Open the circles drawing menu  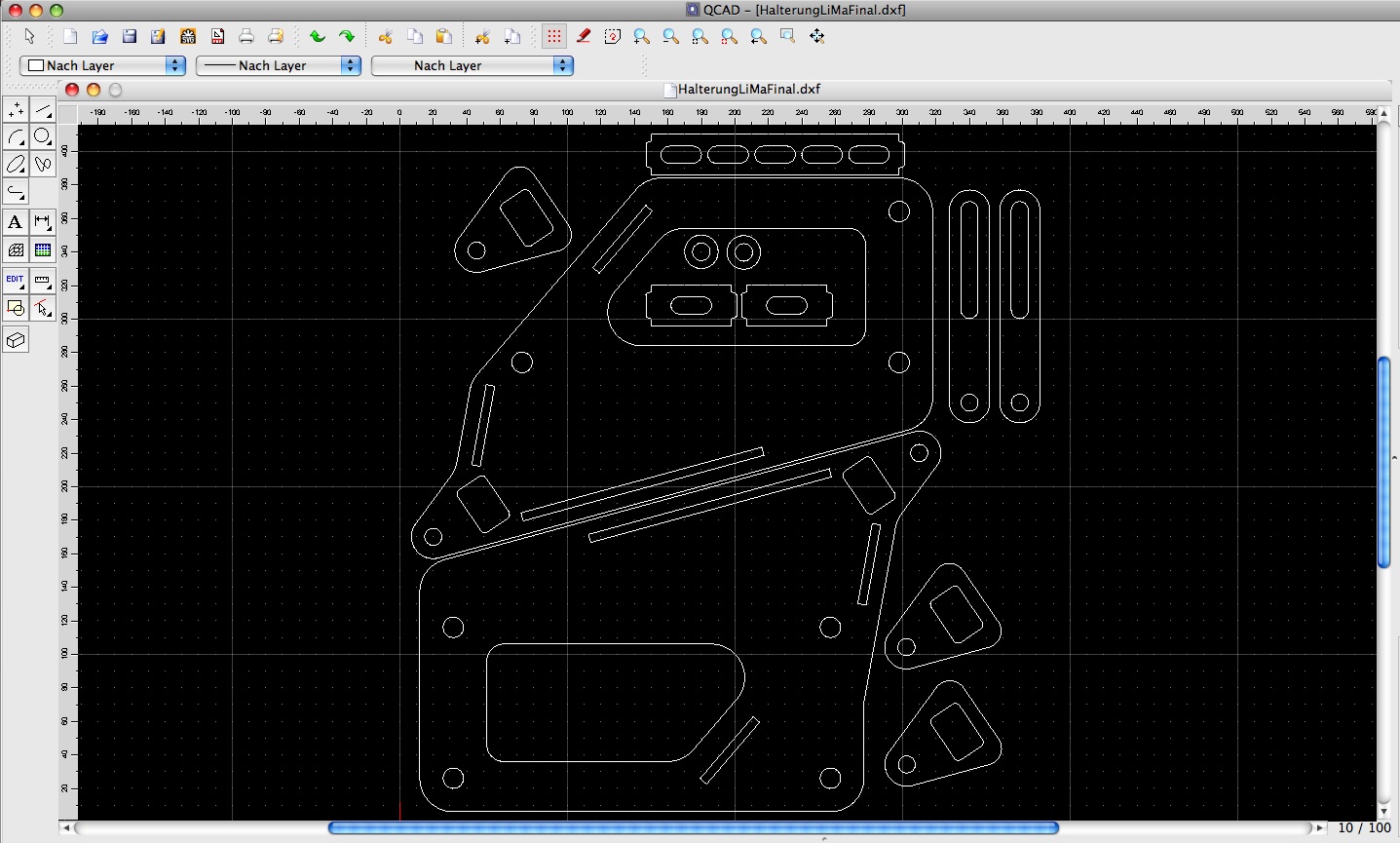(43, 137)
